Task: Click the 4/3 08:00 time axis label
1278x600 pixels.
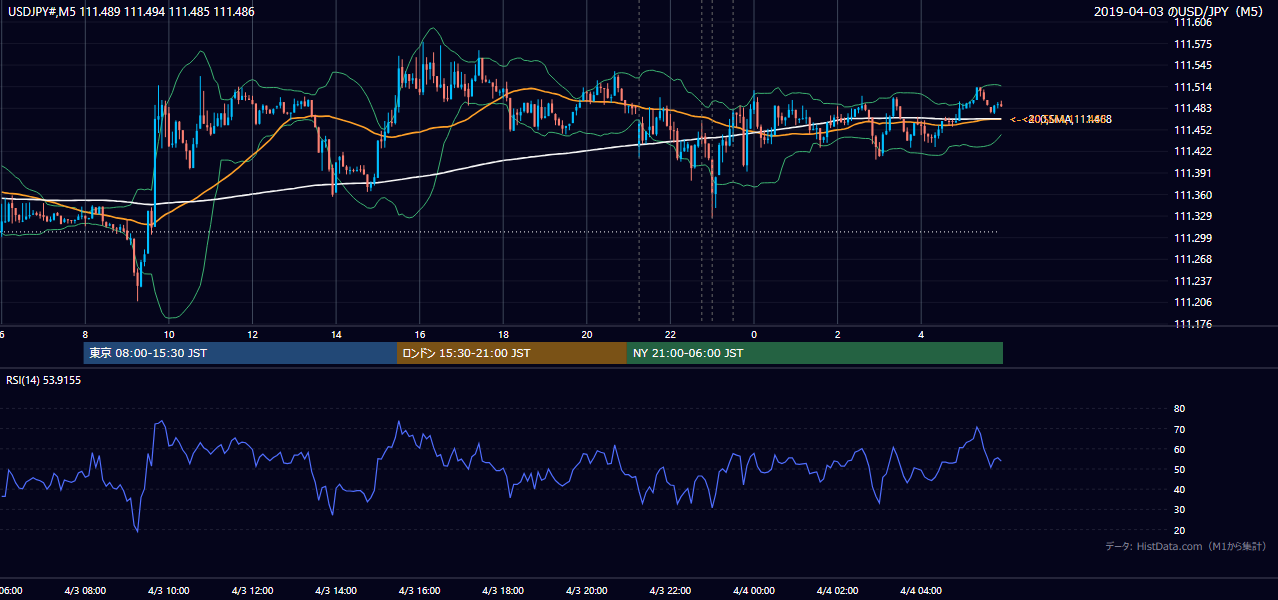Action: (x=85, y=590)
